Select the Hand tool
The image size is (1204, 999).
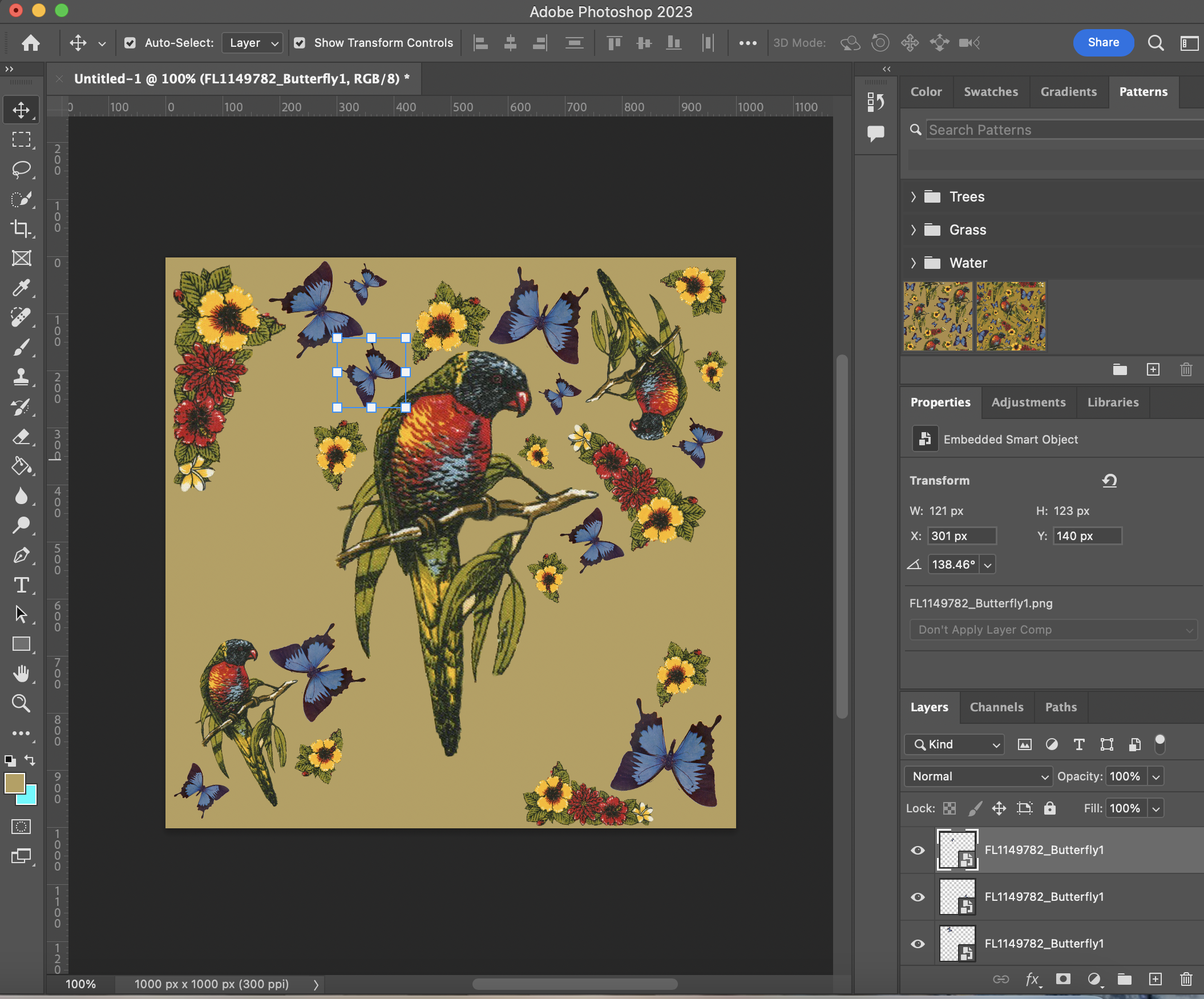coord(21,674)
